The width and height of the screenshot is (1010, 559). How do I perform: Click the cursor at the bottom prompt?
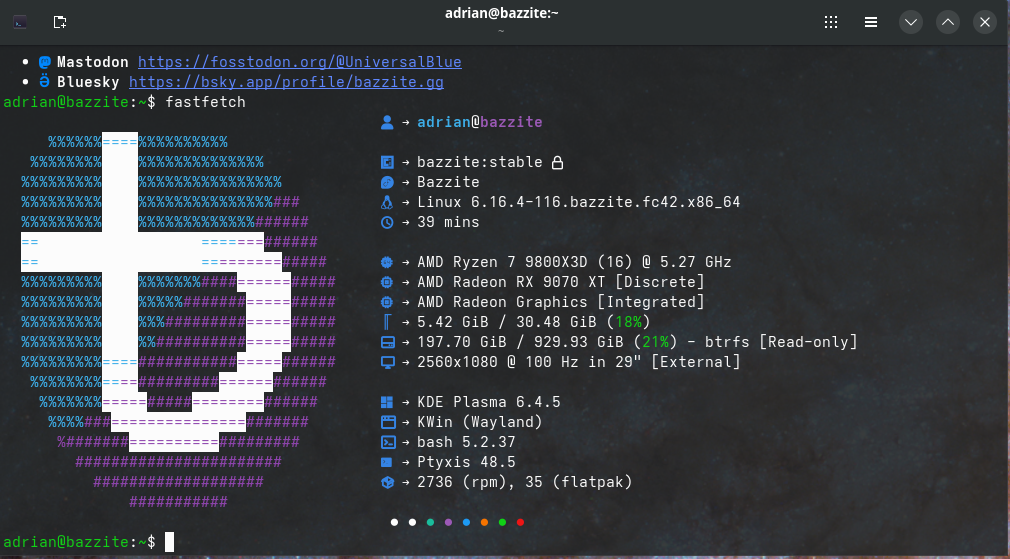(169, 542)
